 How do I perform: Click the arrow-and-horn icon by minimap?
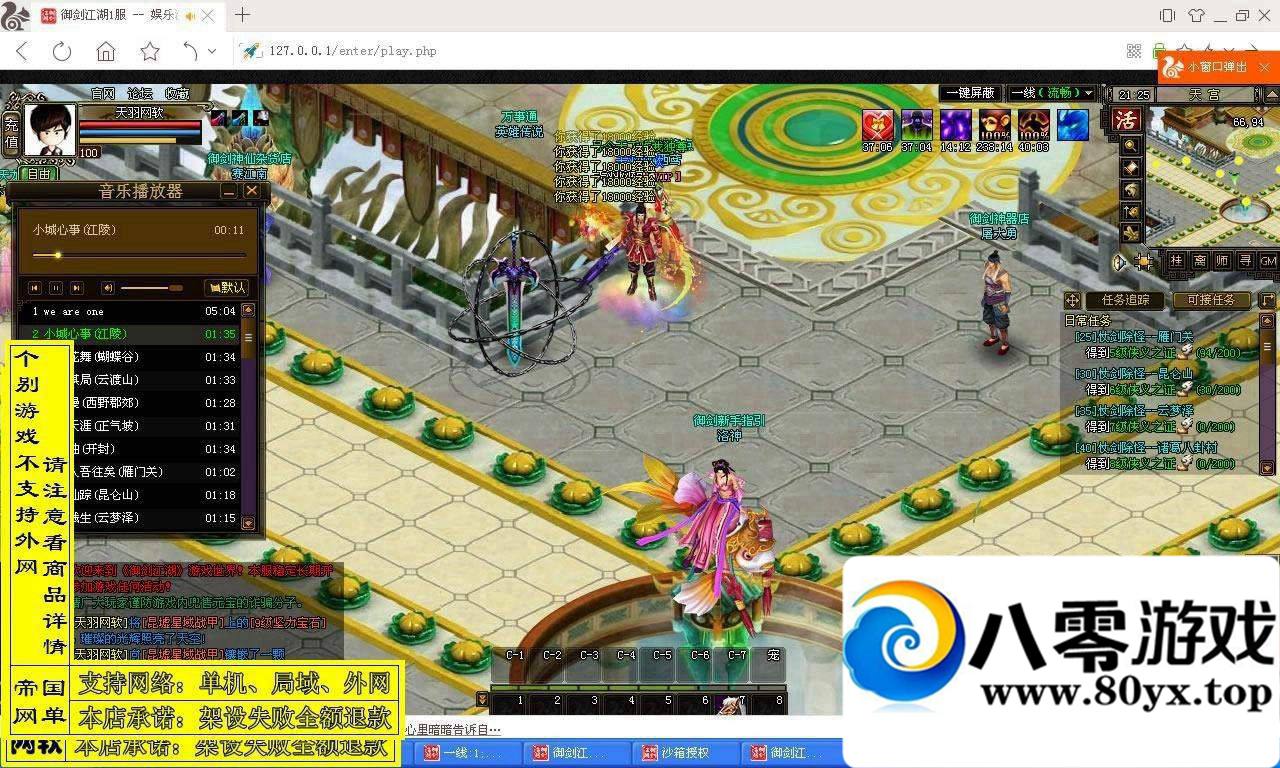tap(1131, 211)
